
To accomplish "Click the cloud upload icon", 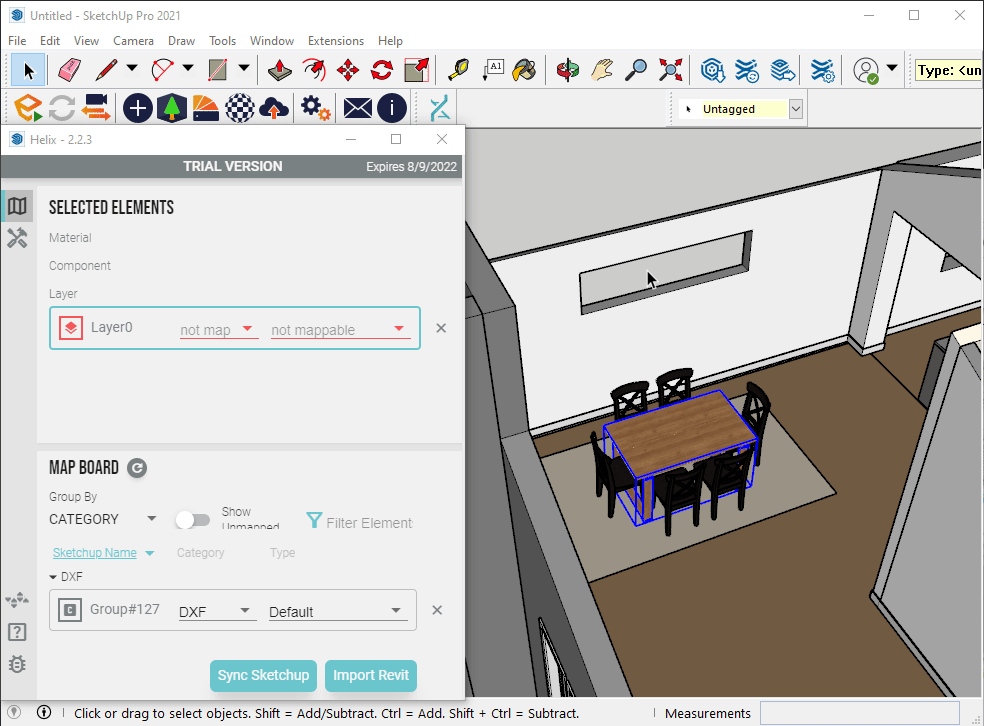I will pyautogui.click(x=274, y=108).
